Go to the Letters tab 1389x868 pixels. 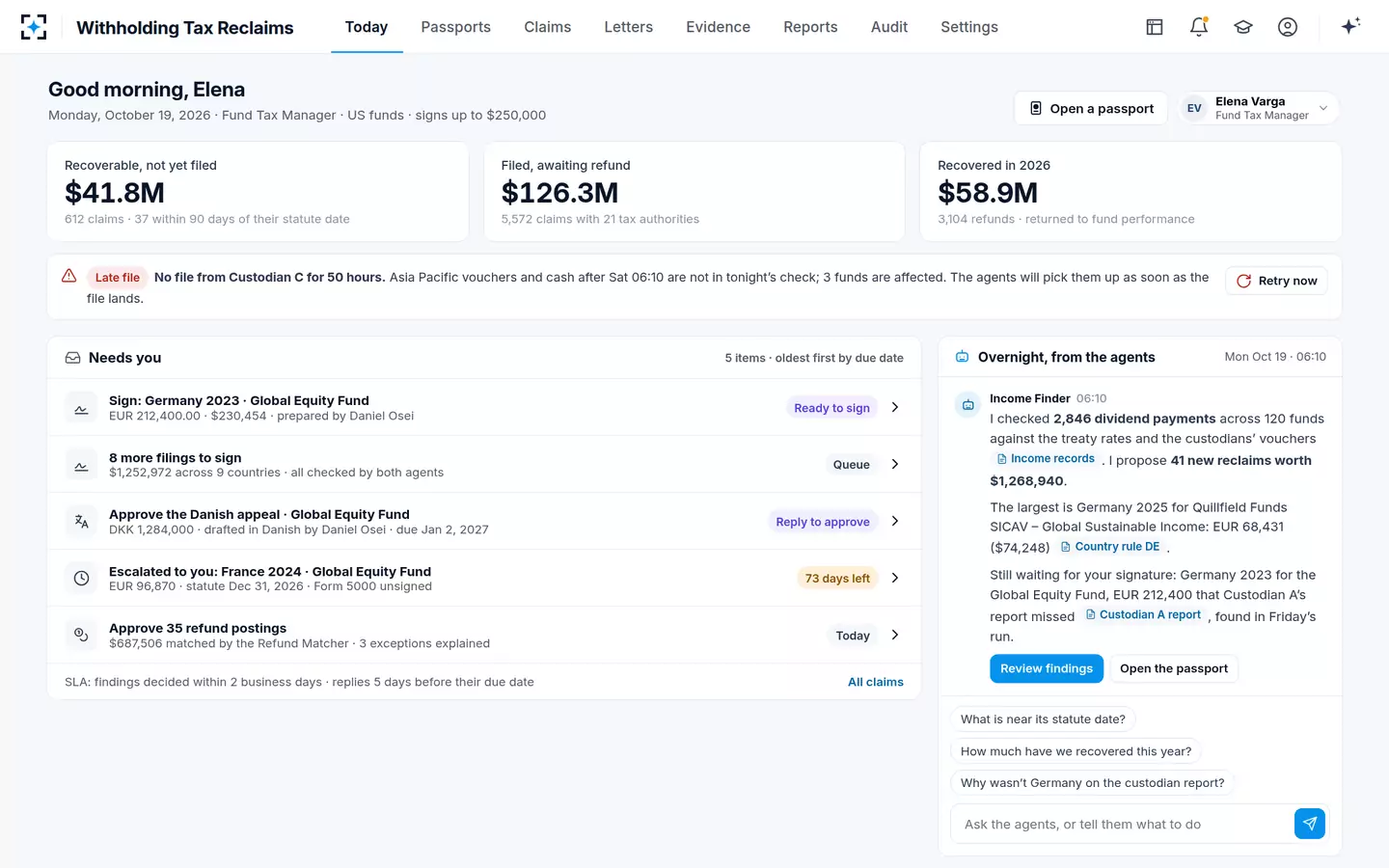click(628, 27)
